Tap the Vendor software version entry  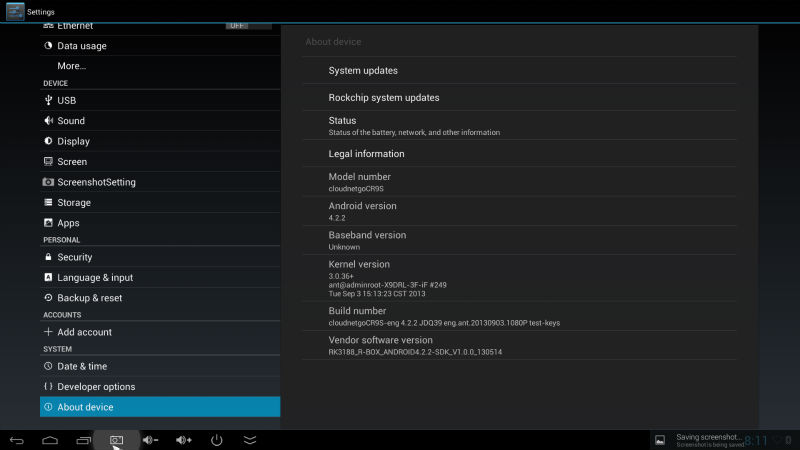point(519,345)
